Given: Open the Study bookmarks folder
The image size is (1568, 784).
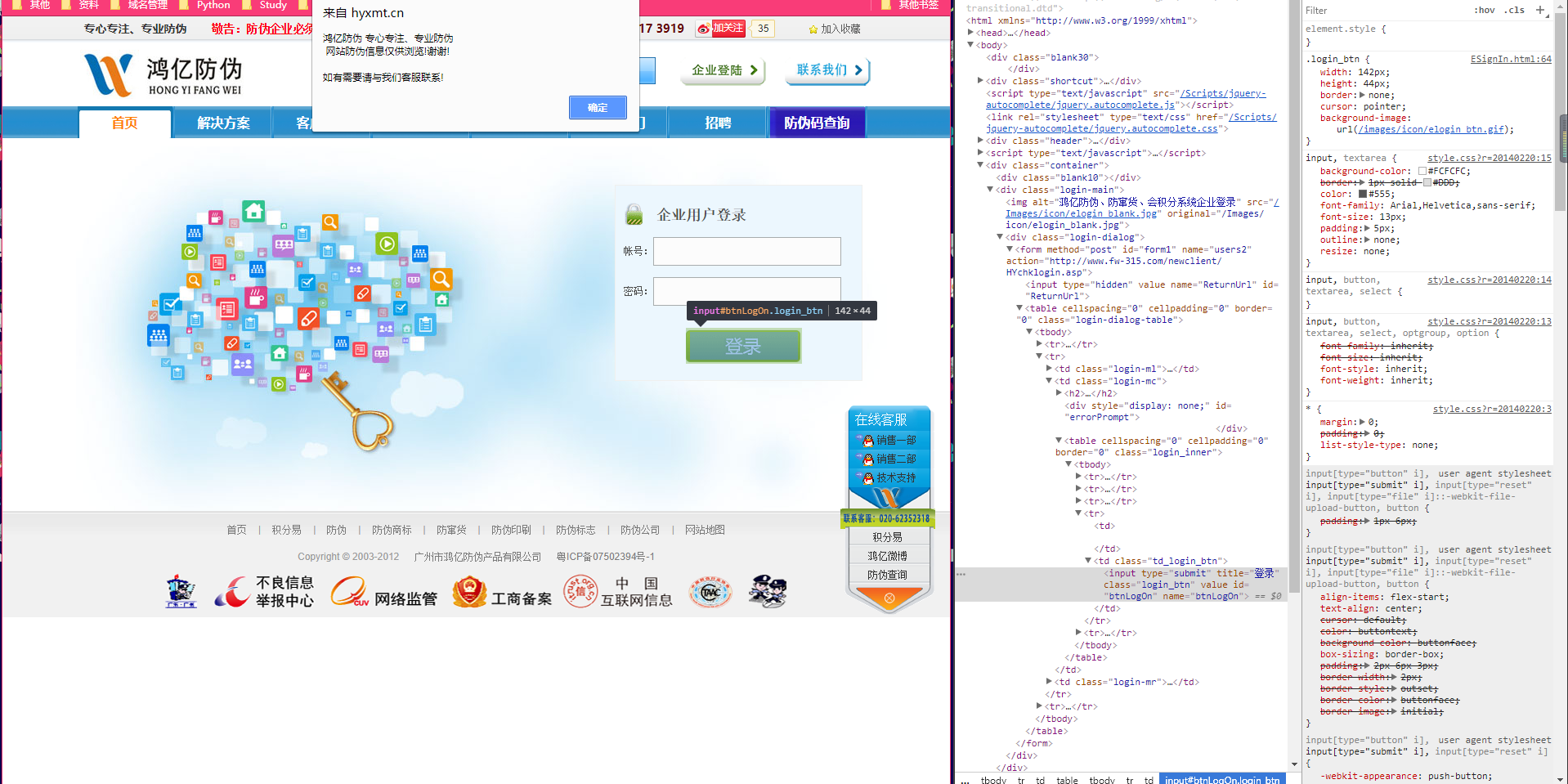Looking at the screenshot, I should click(x=267, y=5).
